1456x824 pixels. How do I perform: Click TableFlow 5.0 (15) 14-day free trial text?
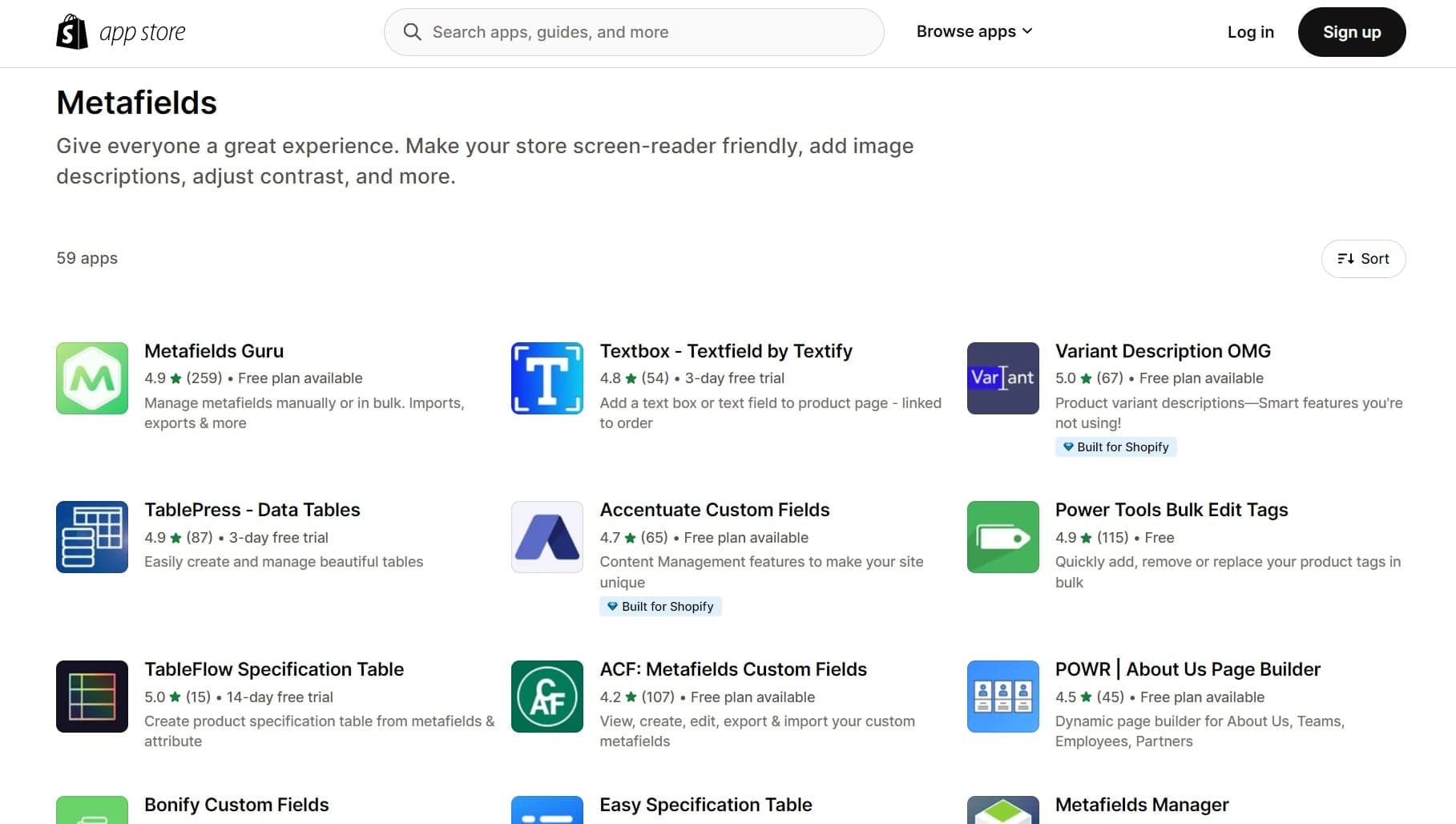239,697
